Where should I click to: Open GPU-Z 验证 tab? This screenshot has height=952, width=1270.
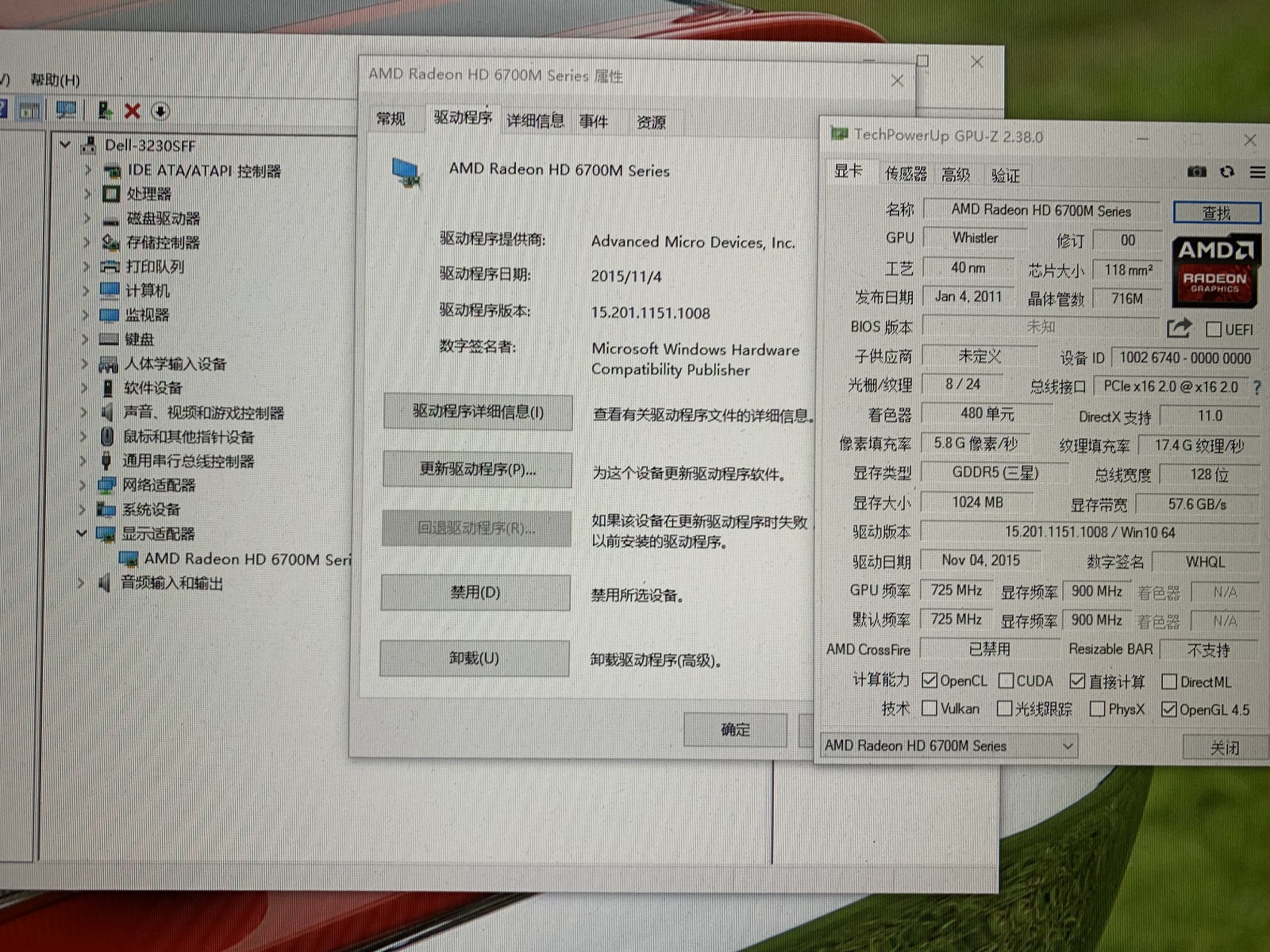(1006, 175)
